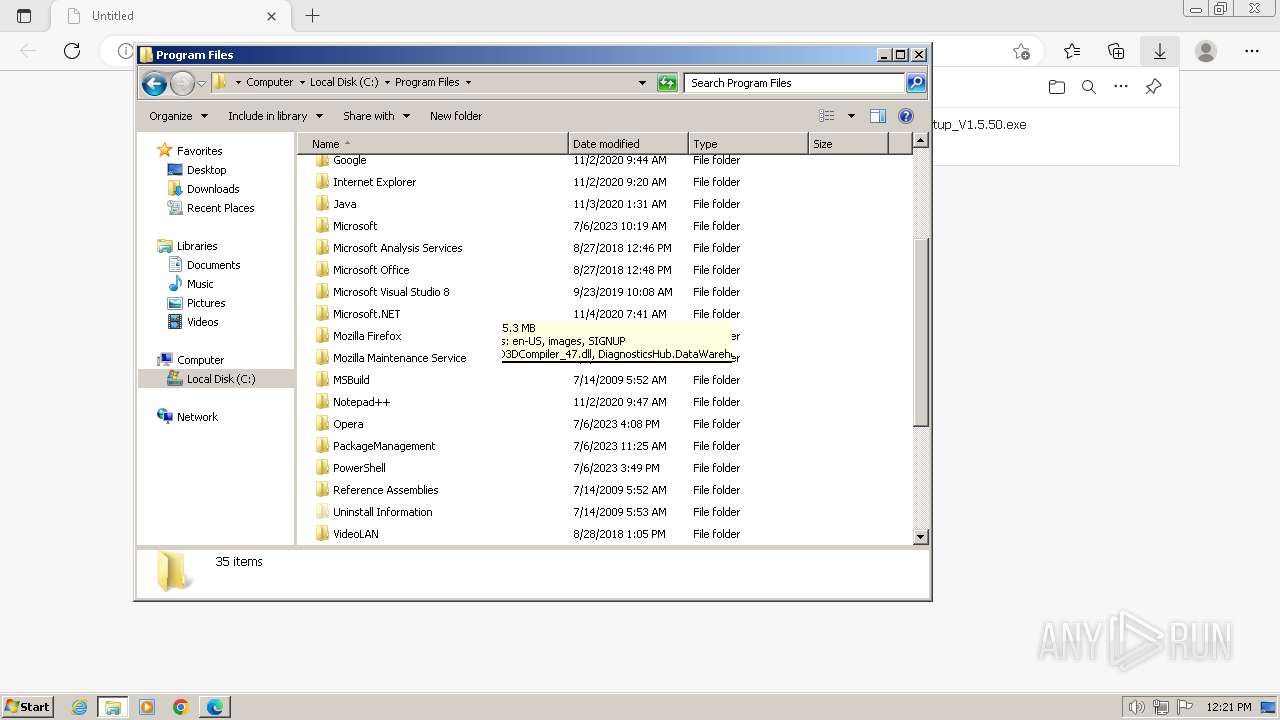Switch to Edge on the taskbar
The width and height of the screenshot is (1280, 720).
pos(215,707)
